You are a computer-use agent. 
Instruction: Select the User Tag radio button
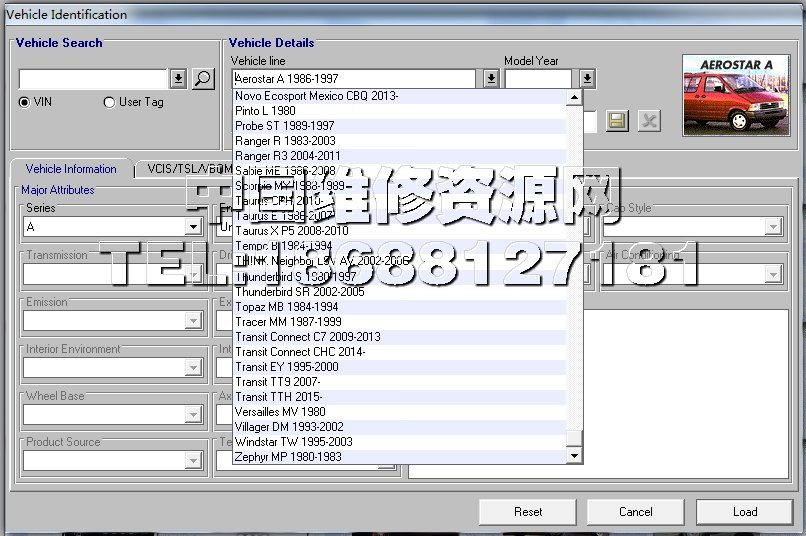110,102
